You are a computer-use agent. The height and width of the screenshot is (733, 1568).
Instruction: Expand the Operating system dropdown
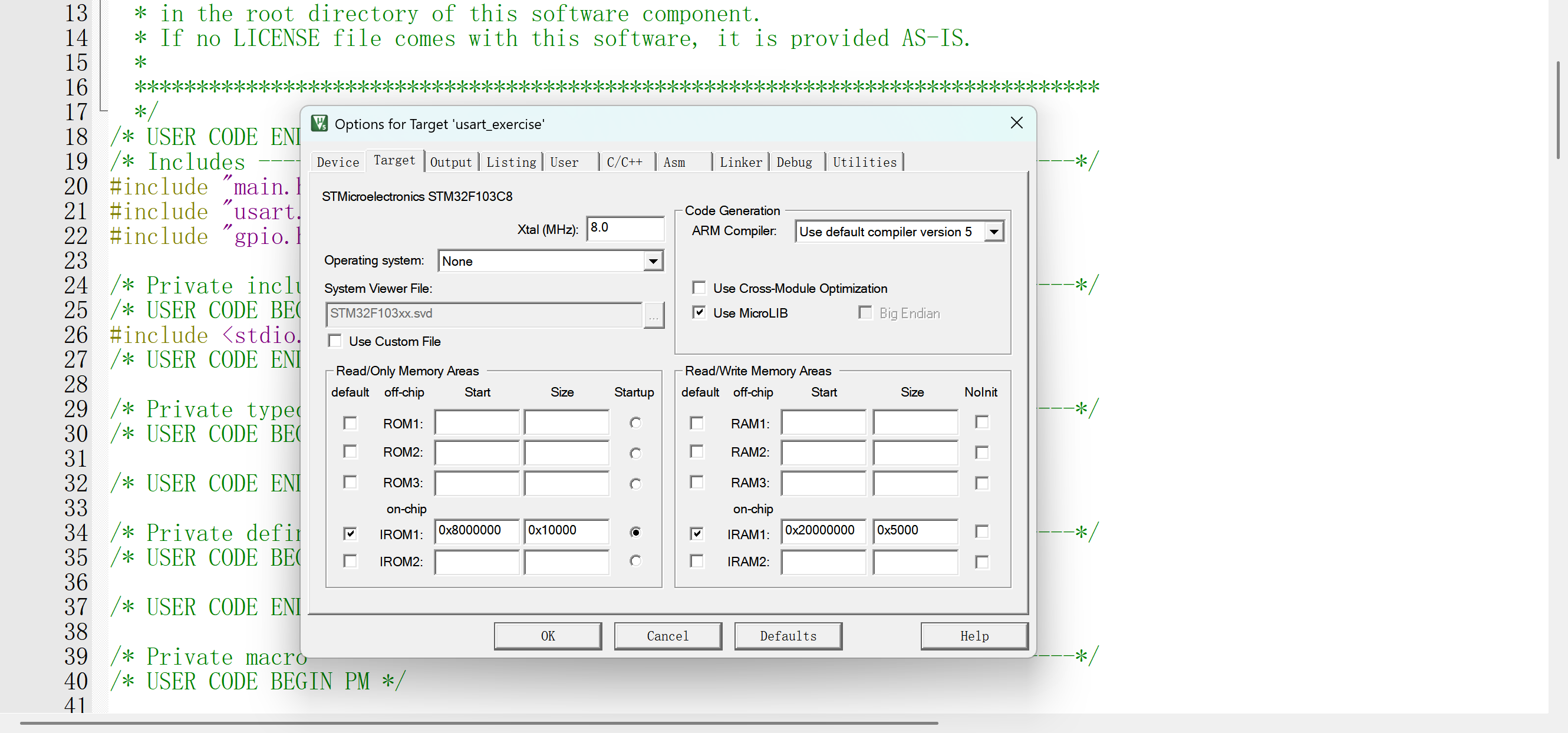click(x=653, y=262)
